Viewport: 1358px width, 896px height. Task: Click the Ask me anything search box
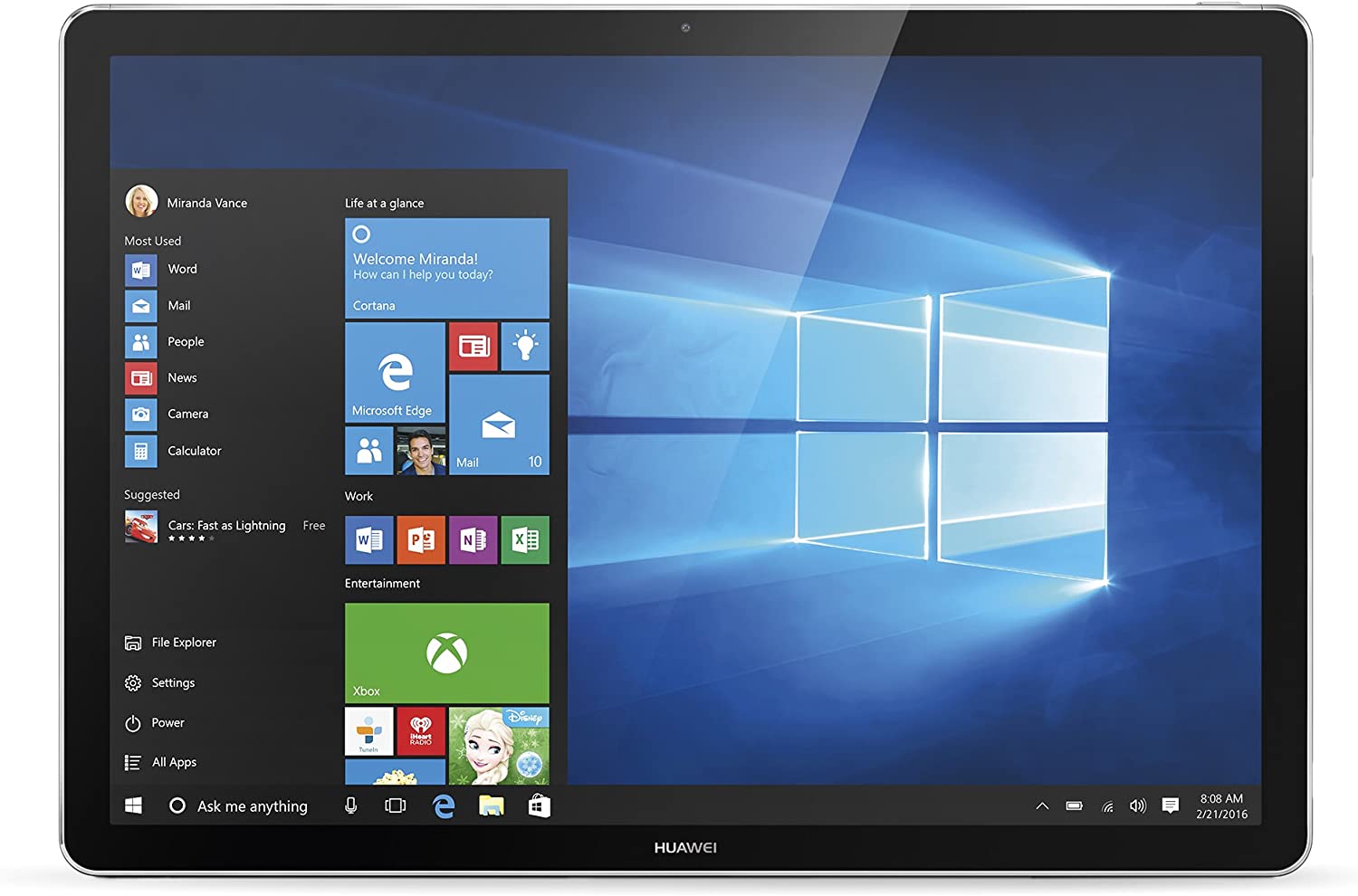pos(251,805)
